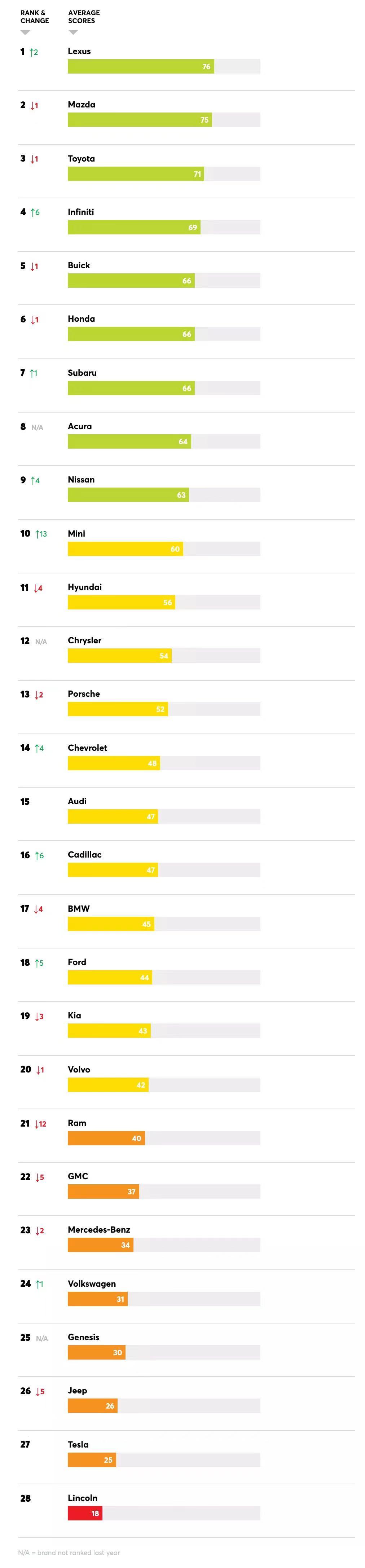Click the Lexus brand name
Viewport: 365px width, 1568px height.
click(x=79, y=51)
